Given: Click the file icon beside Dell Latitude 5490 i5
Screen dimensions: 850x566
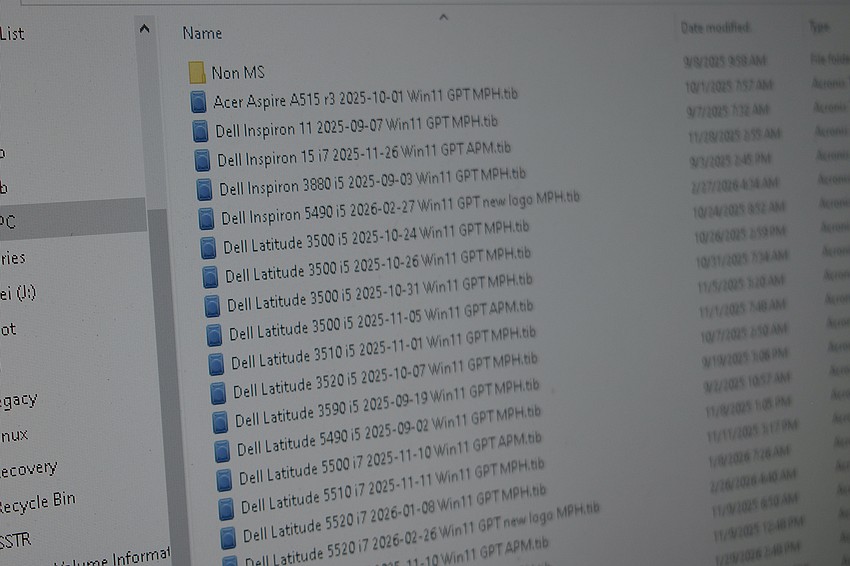Looking at the screenshot, I should coord(222,451).
